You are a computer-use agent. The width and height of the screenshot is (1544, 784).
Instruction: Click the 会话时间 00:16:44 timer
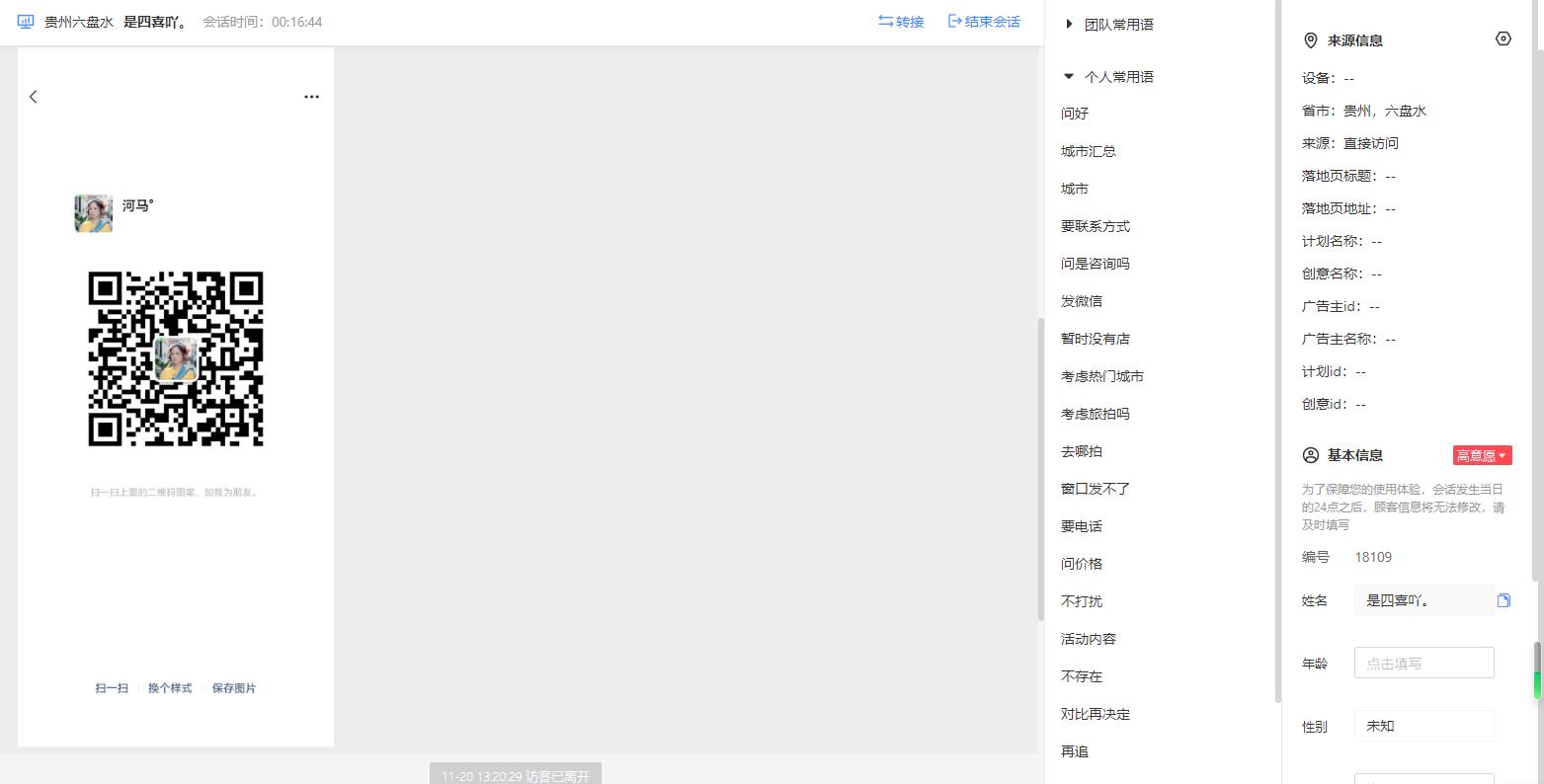coord(263,22)
